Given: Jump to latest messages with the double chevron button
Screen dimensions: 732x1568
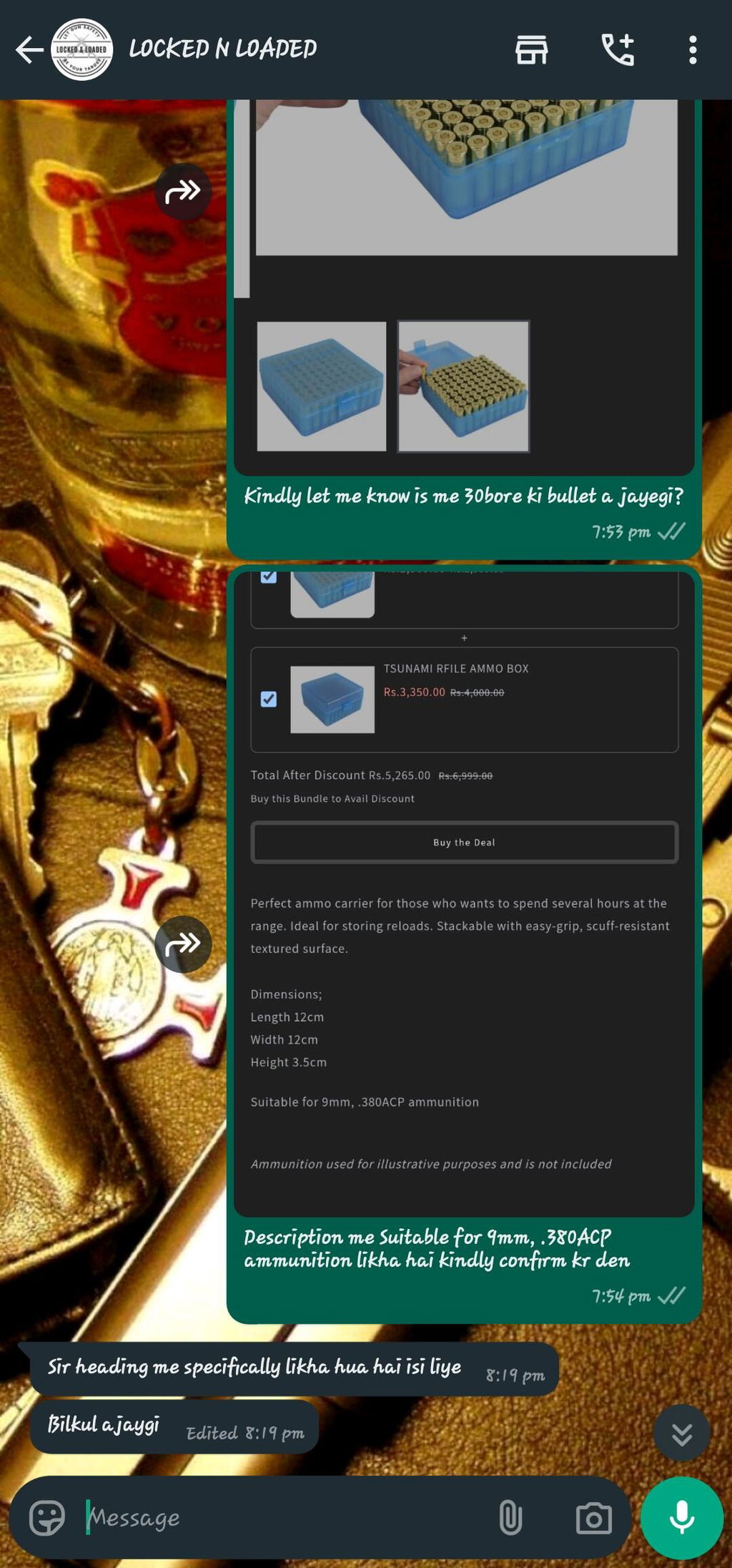Looking at the screenshot, I should 682,1434.
